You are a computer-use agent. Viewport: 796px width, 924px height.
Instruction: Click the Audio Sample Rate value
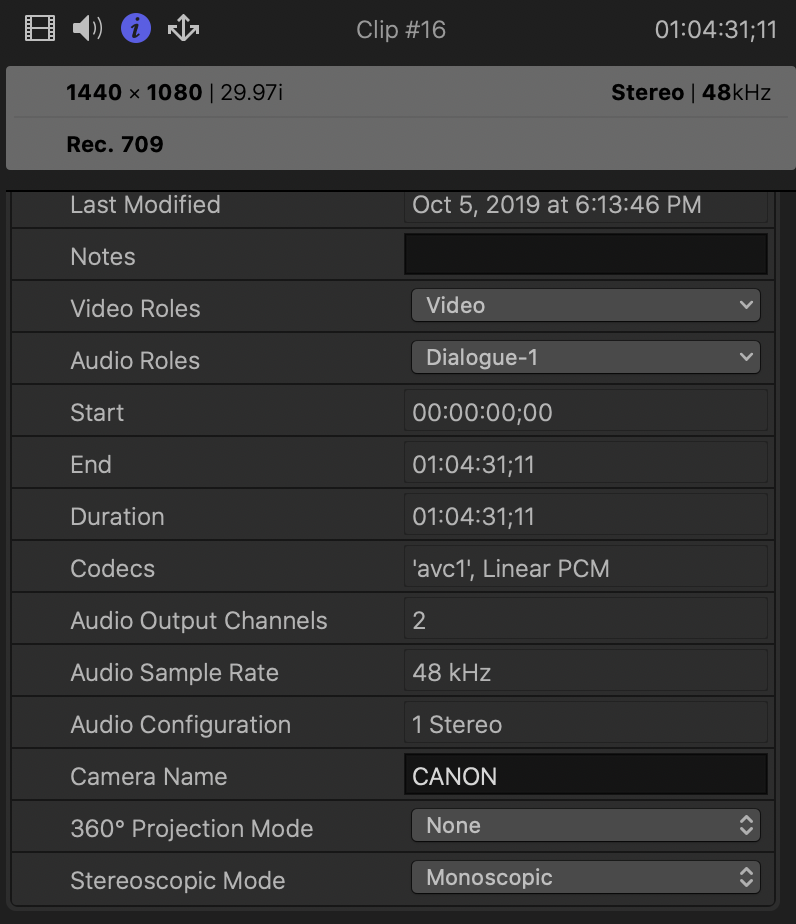pos(585,672)
